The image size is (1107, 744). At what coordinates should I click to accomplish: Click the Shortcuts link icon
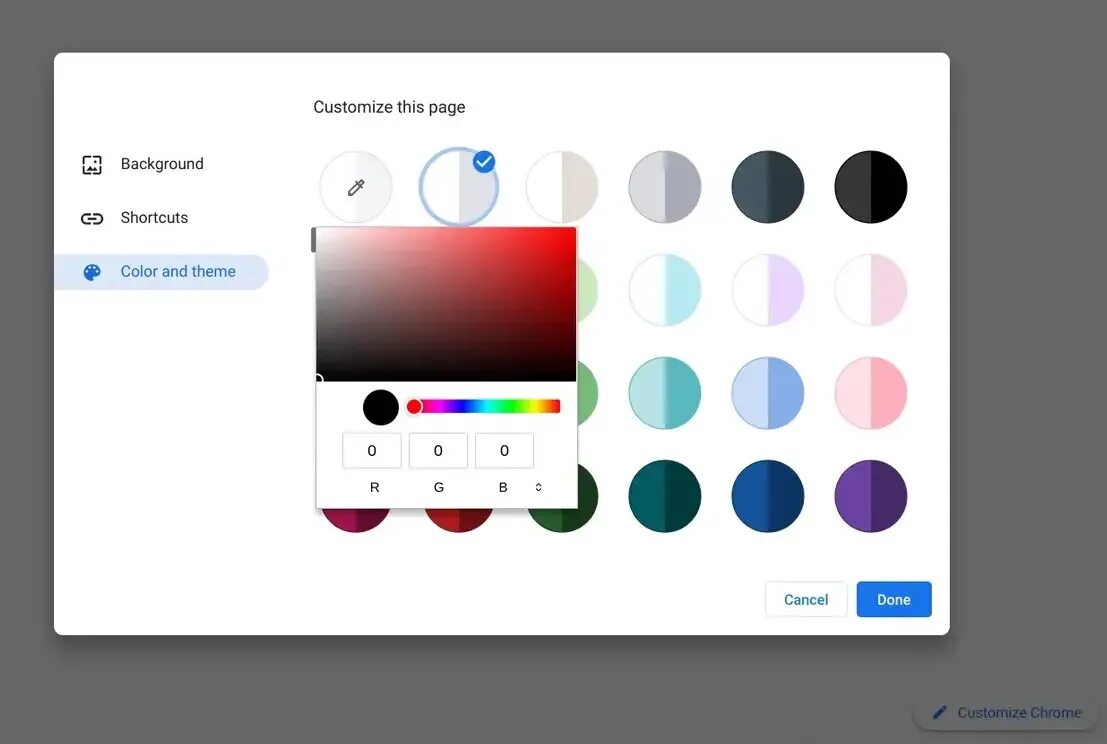92,218
